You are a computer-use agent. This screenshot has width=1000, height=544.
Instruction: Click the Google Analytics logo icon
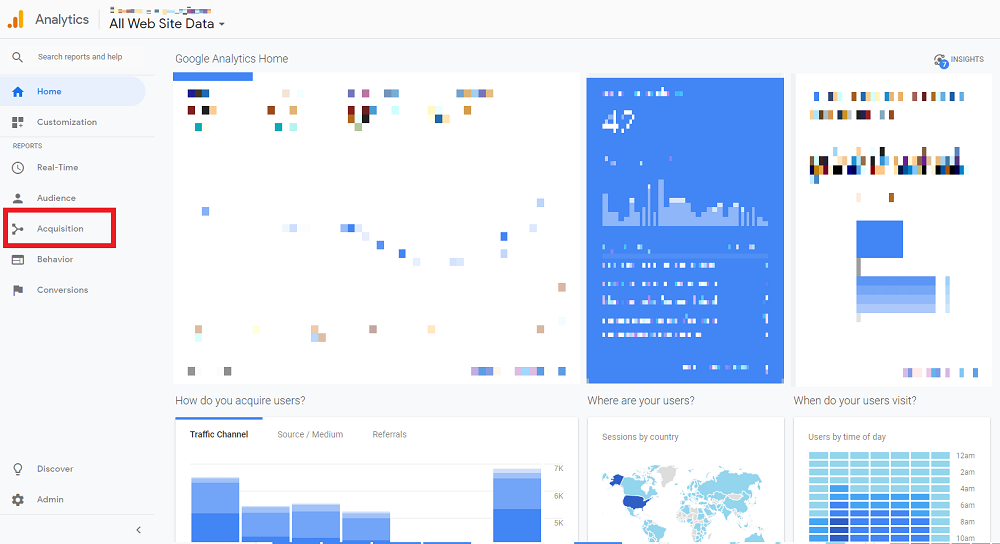tap(15, 19)
